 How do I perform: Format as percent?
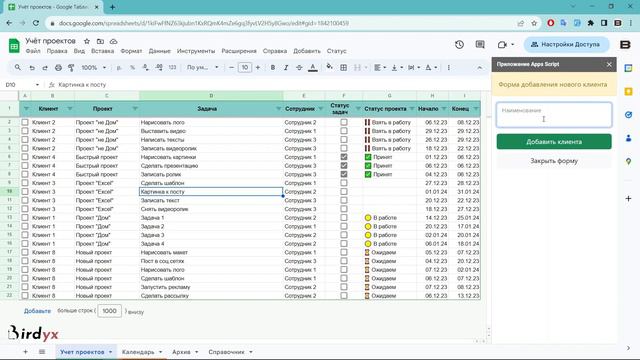pos(132,67)
